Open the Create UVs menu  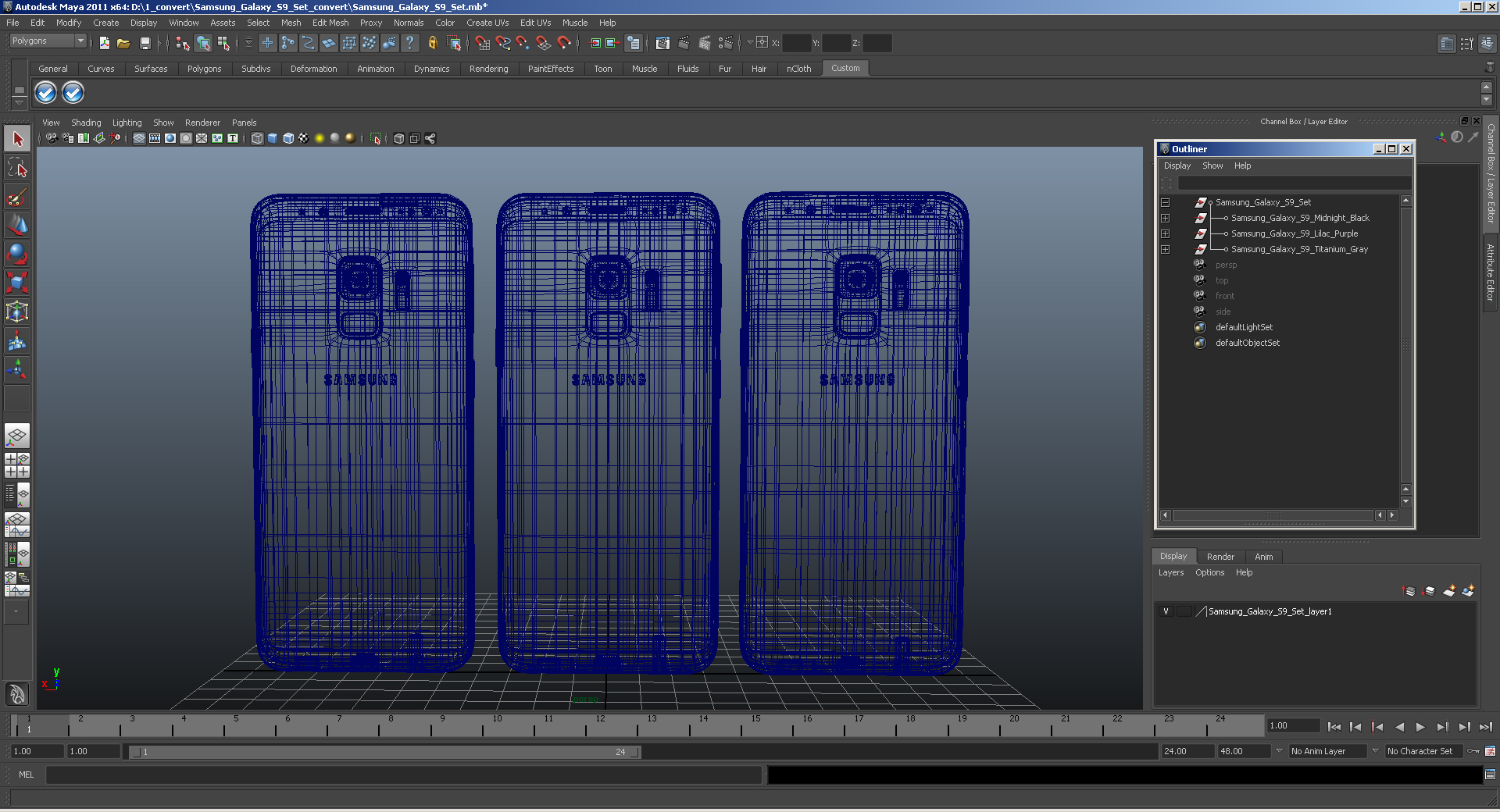[487, 23]
